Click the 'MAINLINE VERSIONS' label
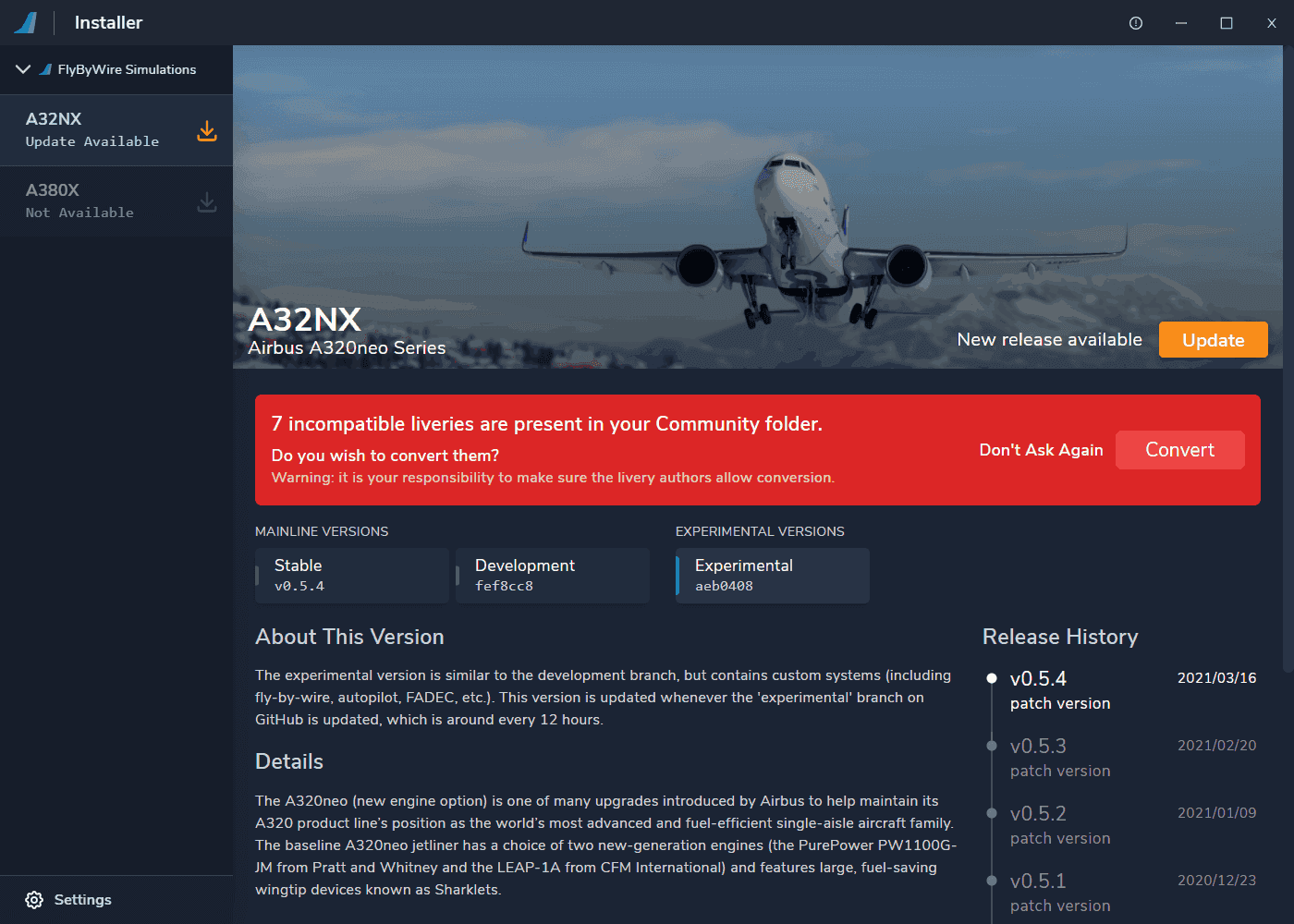Image resolution: width=1294 pixels, height=924 pixels. point(322,531)
